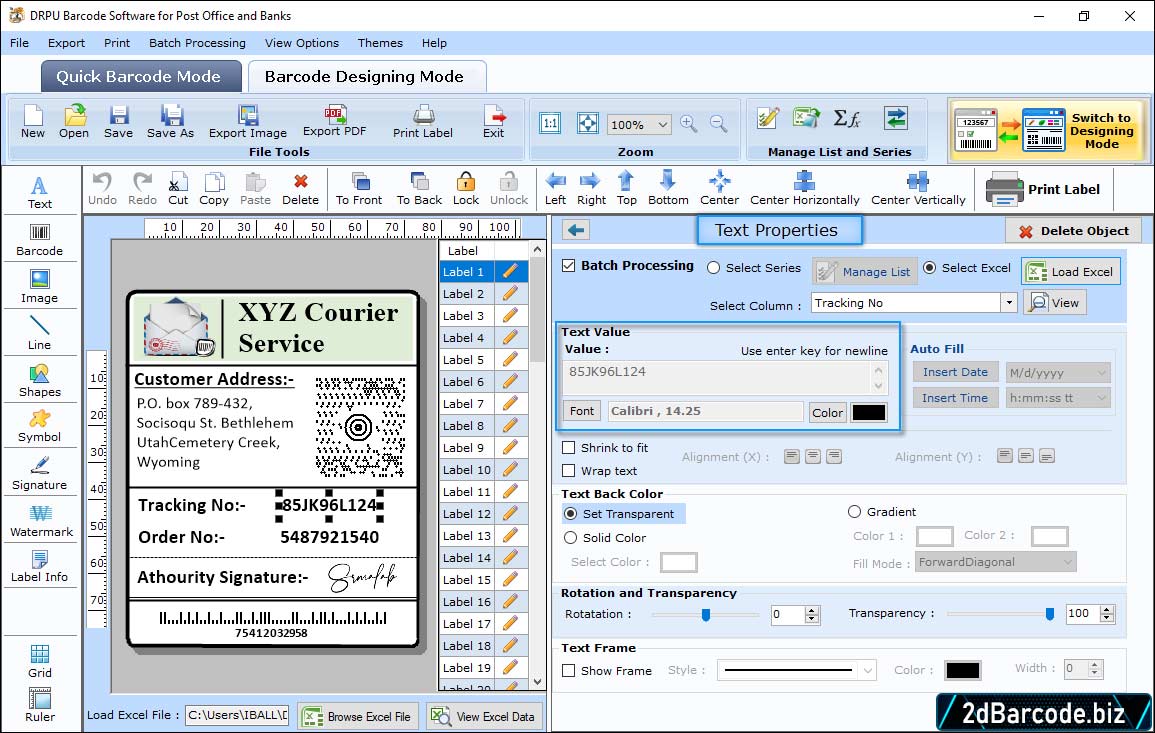Create a New label file

point(32,122)
